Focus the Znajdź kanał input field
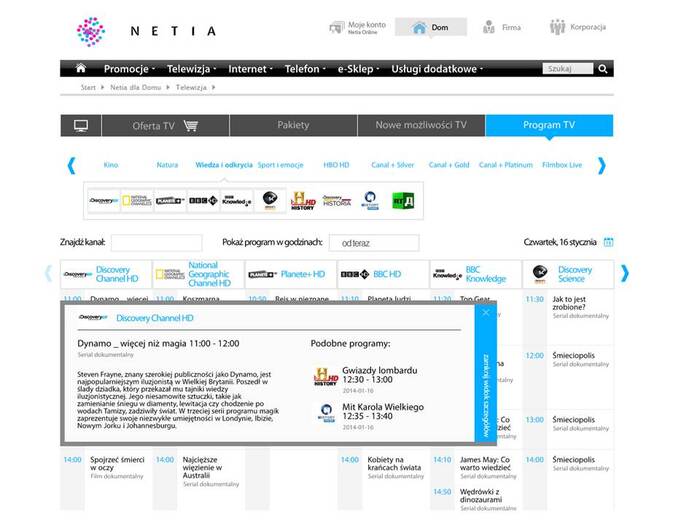Screen dimensions: 700x525 tap(156, 243)
